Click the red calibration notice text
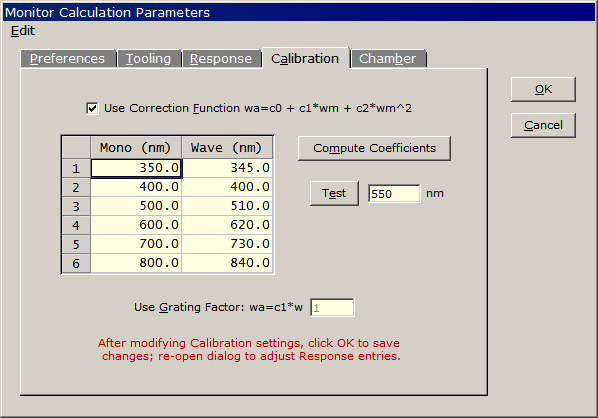Screen dimensions: 598x418 point(249,349)
